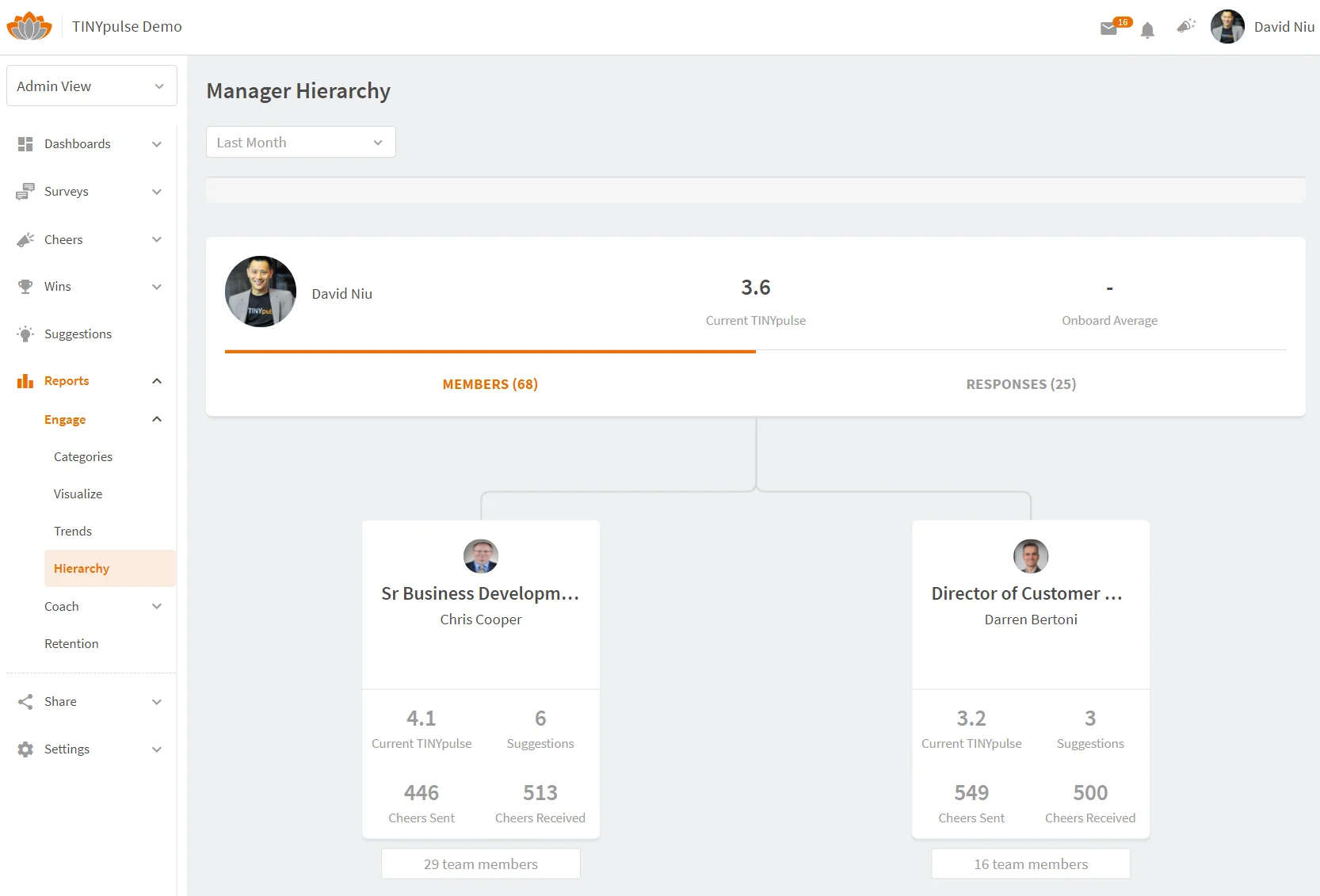
Task: Select Trends under Engage
Action: (73, 531)
